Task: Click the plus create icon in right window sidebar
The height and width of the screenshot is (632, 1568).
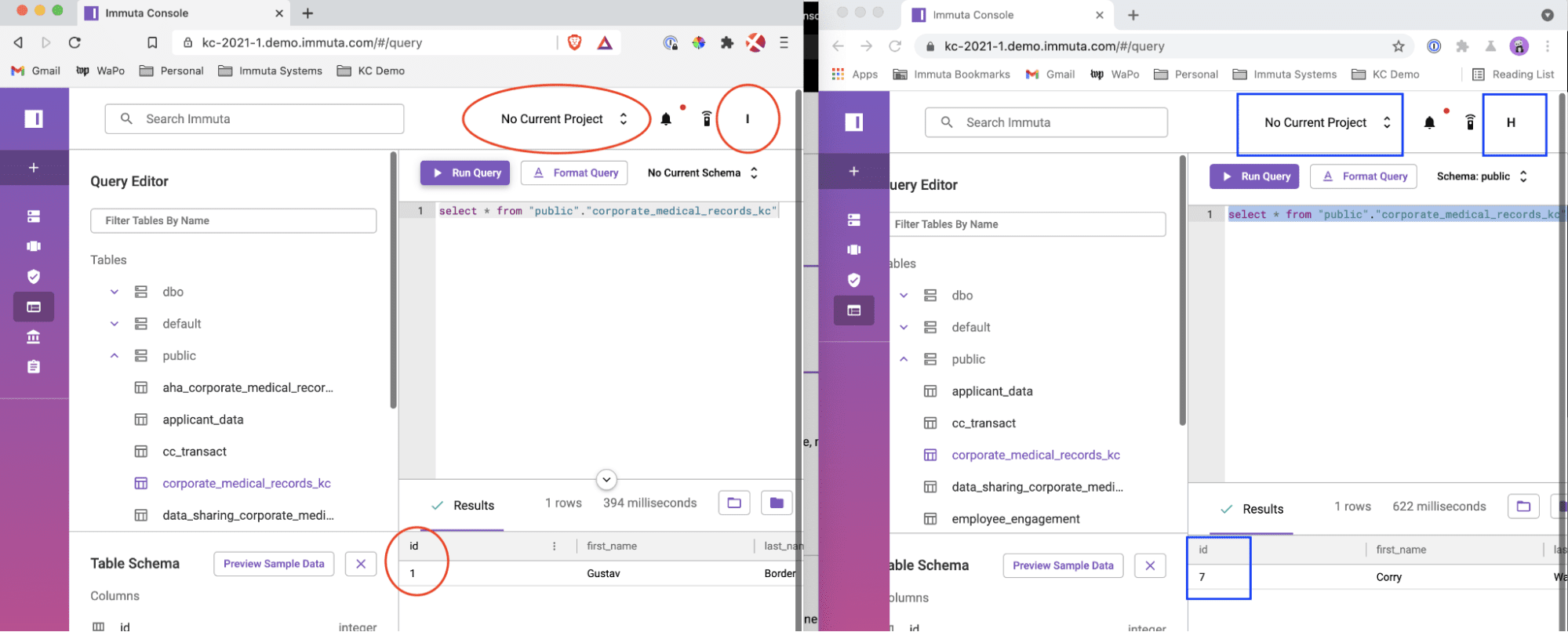Action: click(854, 171)
